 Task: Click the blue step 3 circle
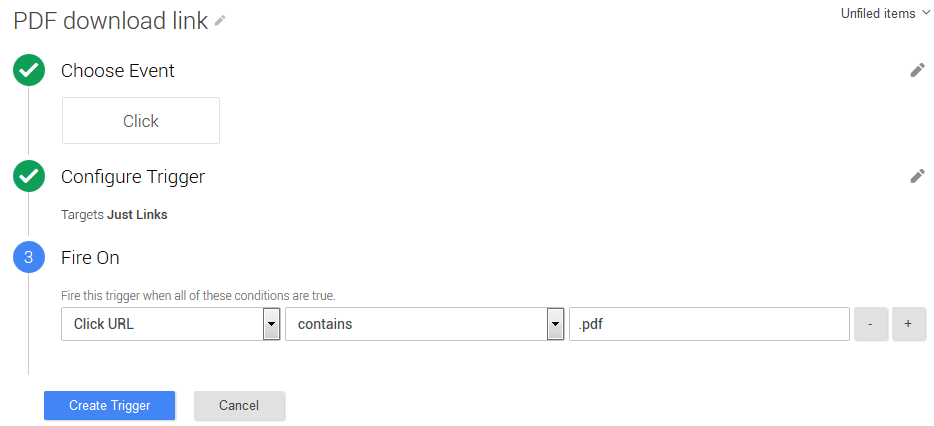click(29, 257)
